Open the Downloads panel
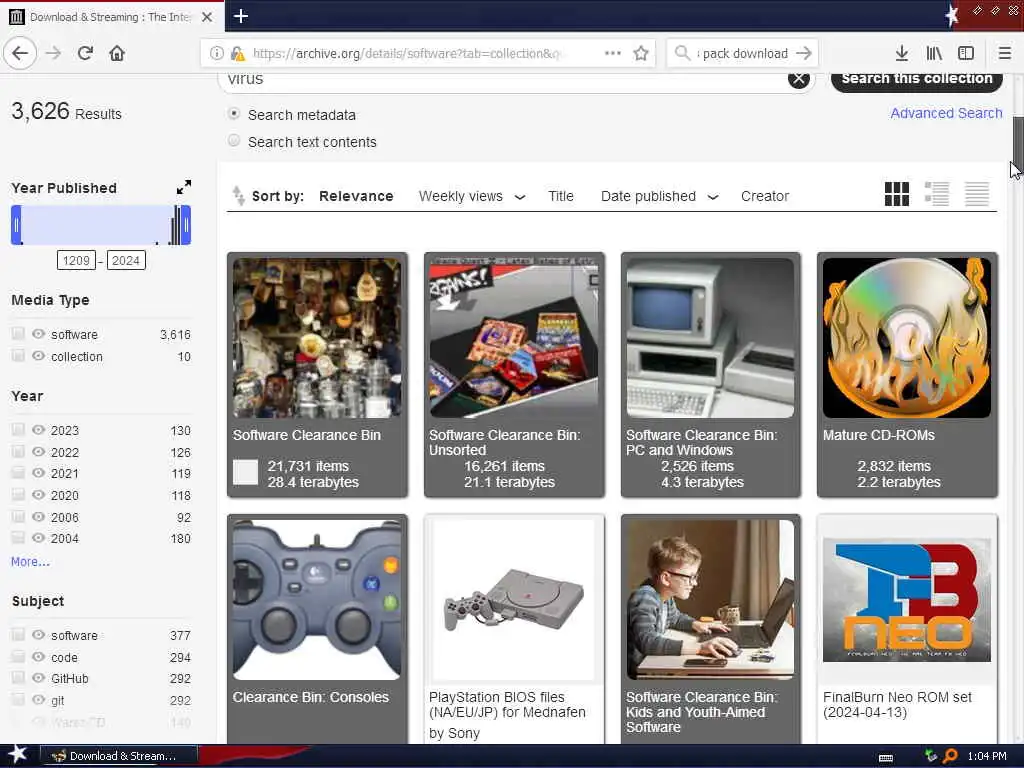The image size is (1024, 768). [x=901, y=53]
